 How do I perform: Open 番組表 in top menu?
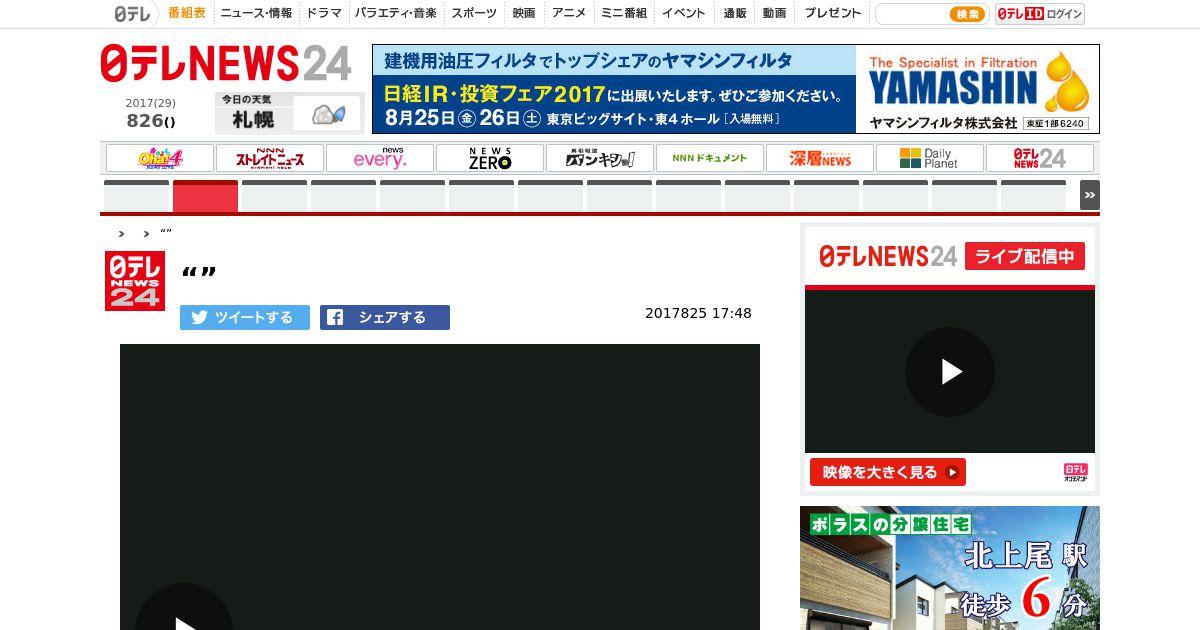[187, 13]
